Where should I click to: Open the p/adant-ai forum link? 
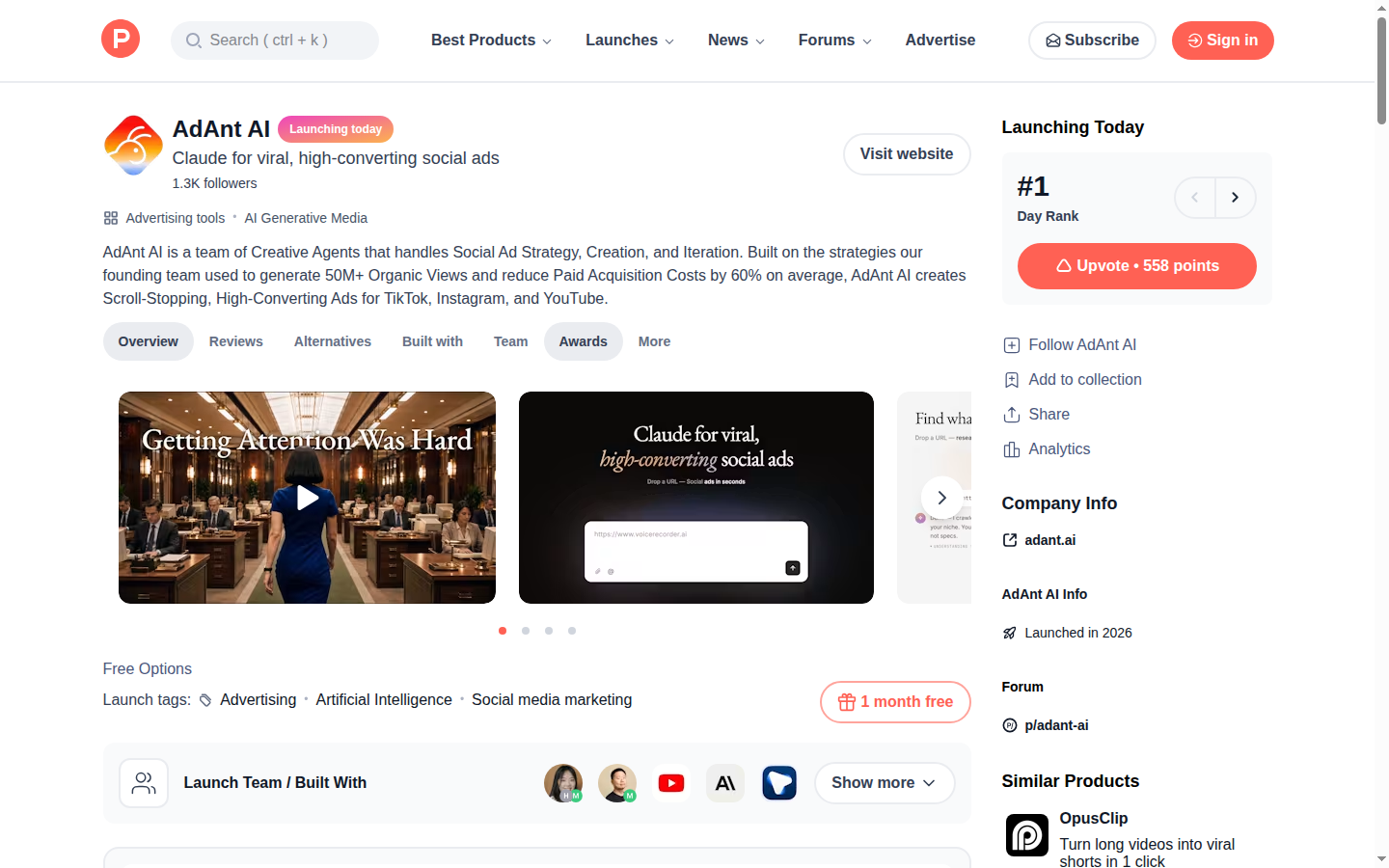click(x=1056, y=725)
